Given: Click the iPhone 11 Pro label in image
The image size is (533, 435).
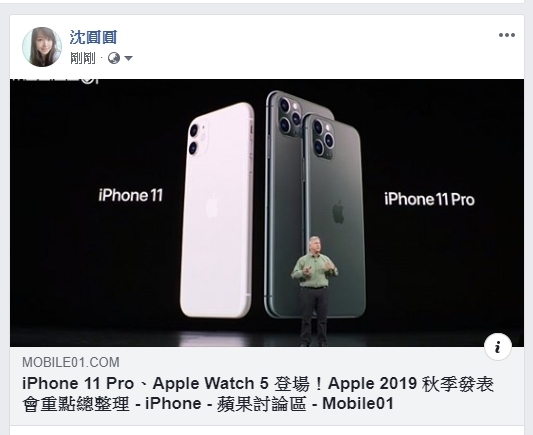Looking at the screenshot, I should [429, 199].
